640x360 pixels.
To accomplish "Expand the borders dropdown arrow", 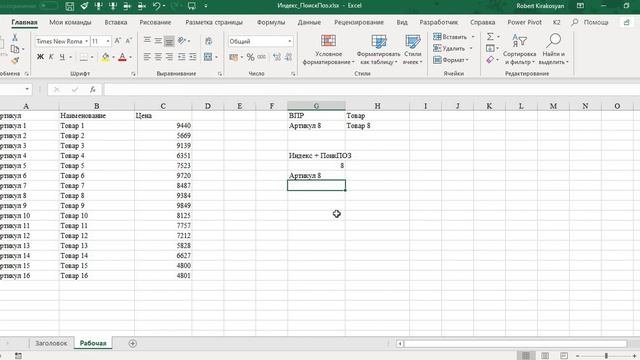I will (x=92, y=57).
